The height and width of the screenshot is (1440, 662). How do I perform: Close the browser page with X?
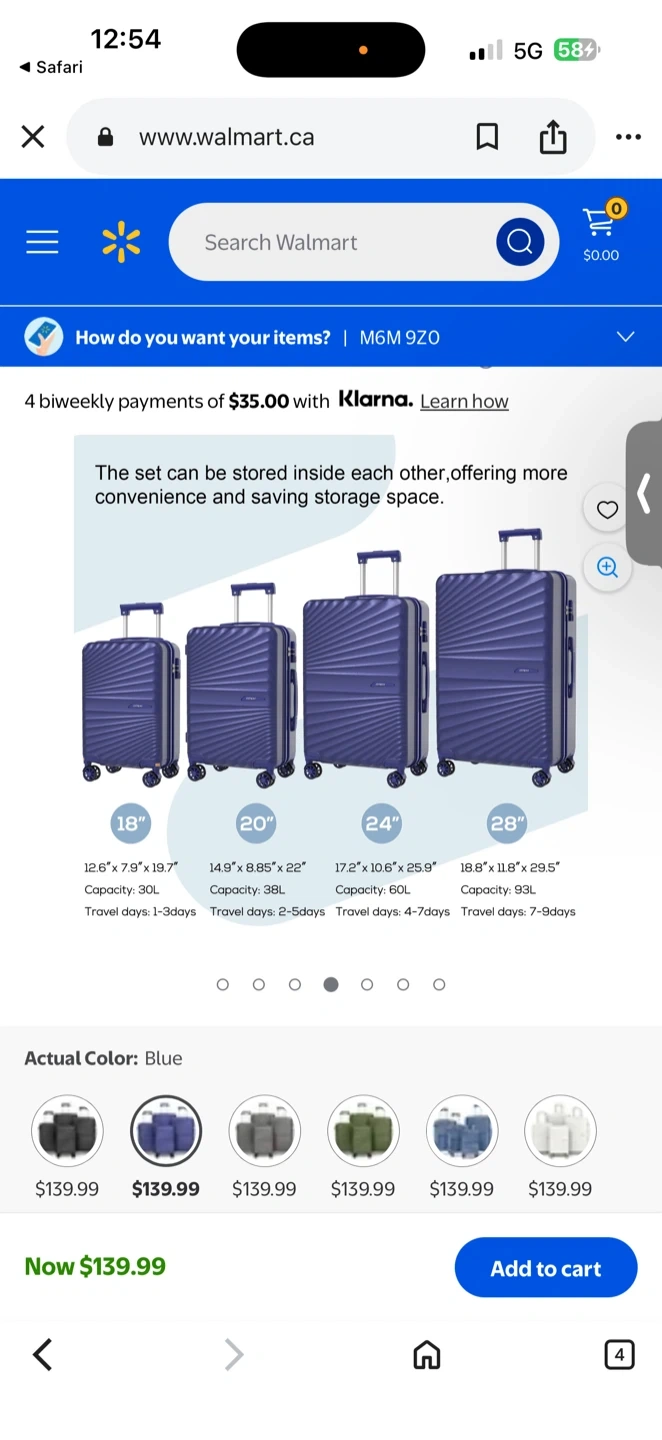(33, 137)
